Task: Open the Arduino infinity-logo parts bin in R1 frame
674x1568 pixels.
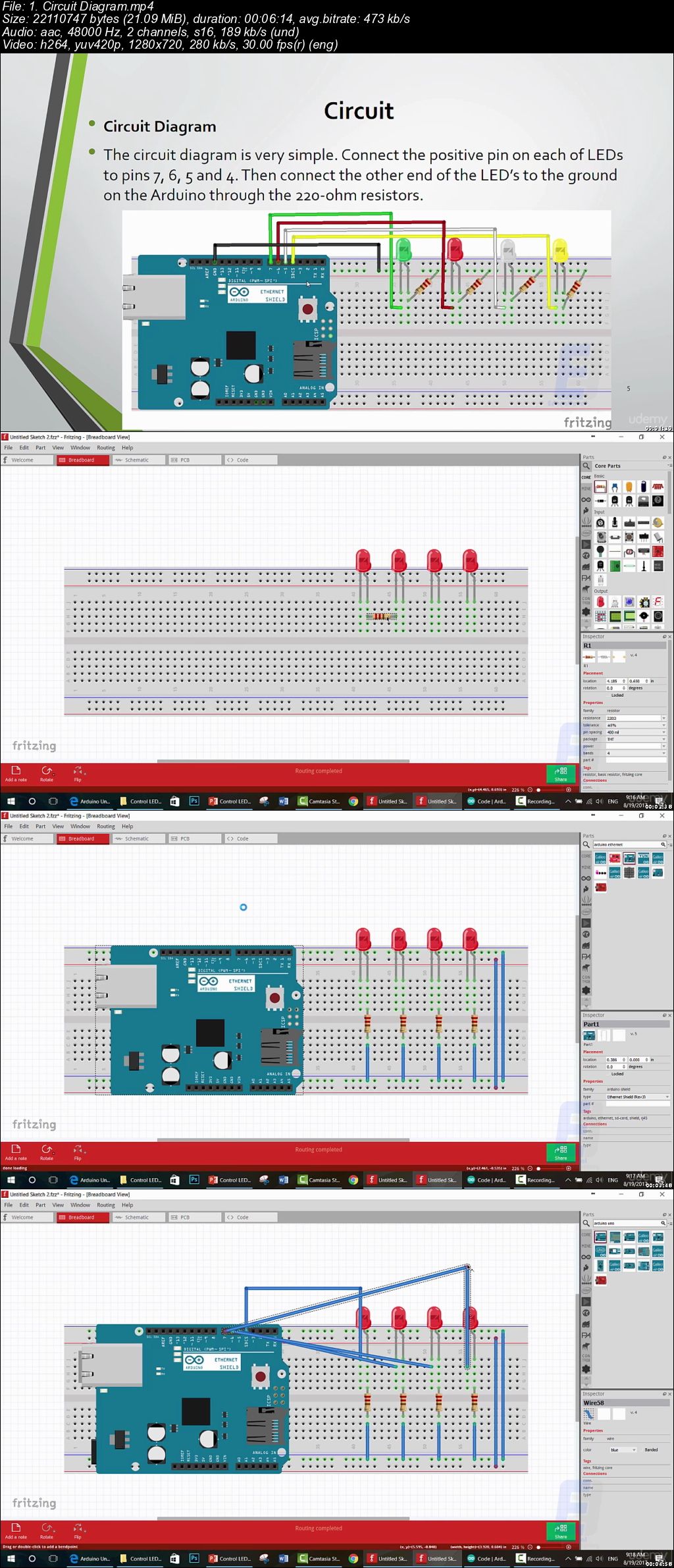Action: 586,500
